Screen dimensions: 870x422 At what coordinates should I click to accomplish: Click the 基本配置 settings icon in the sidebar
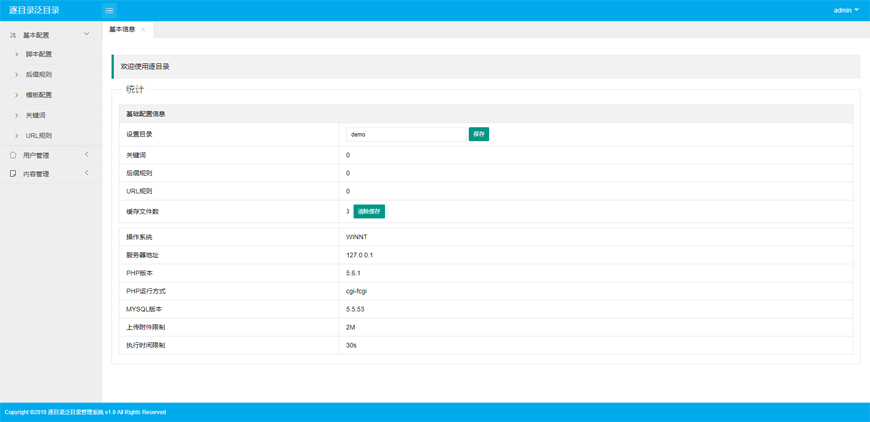tap(13, 35)
